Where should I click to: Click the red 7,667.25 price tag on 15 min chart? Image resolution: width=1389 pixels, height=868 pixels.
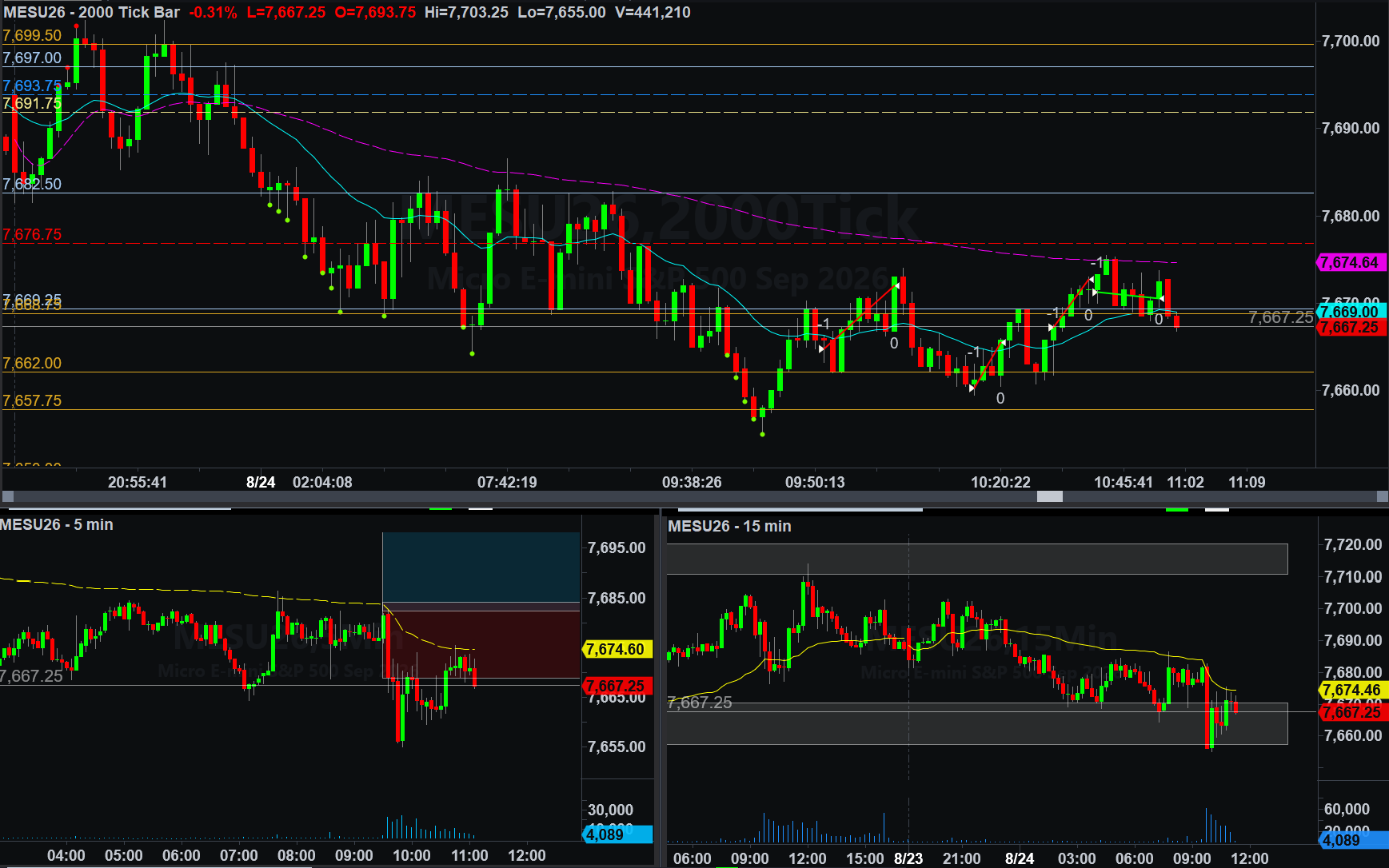[1351, 712]
